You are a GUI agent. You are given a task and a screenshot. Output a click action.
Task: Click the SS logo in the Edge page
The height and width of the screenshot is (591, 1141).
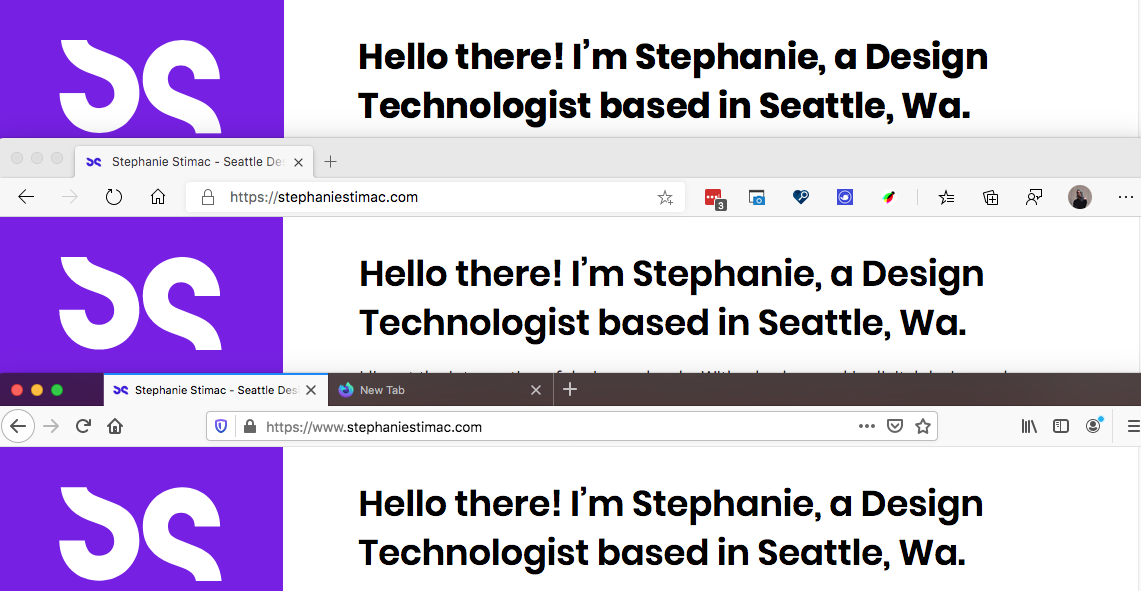140,304
